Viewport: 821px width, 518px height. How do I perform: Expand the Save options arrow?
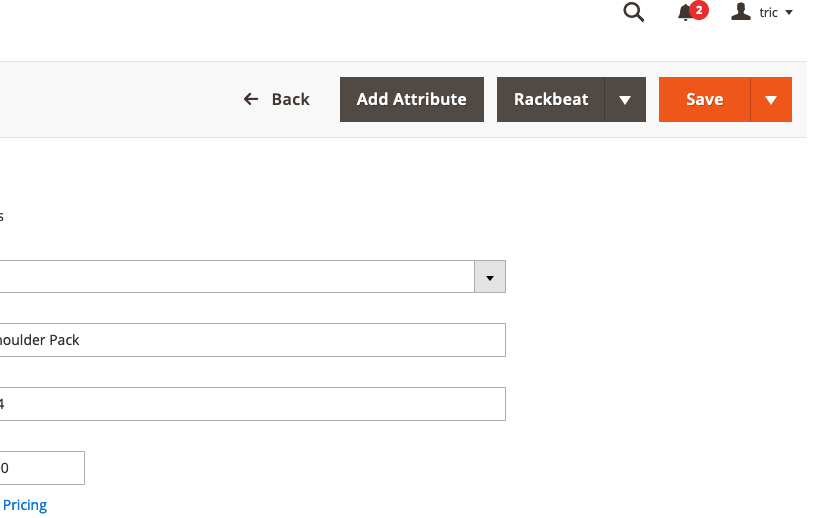[771, 100]
